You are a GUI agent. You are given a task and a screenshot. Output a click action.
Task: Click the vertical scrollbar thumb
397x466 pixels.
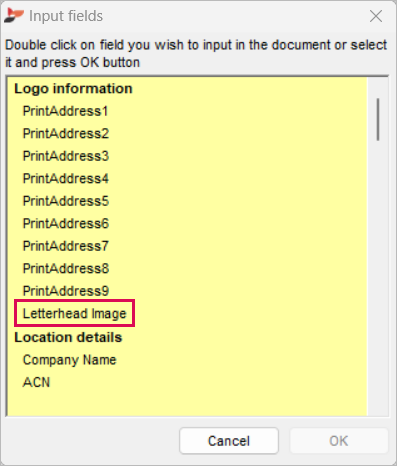[x=378, y=119]
